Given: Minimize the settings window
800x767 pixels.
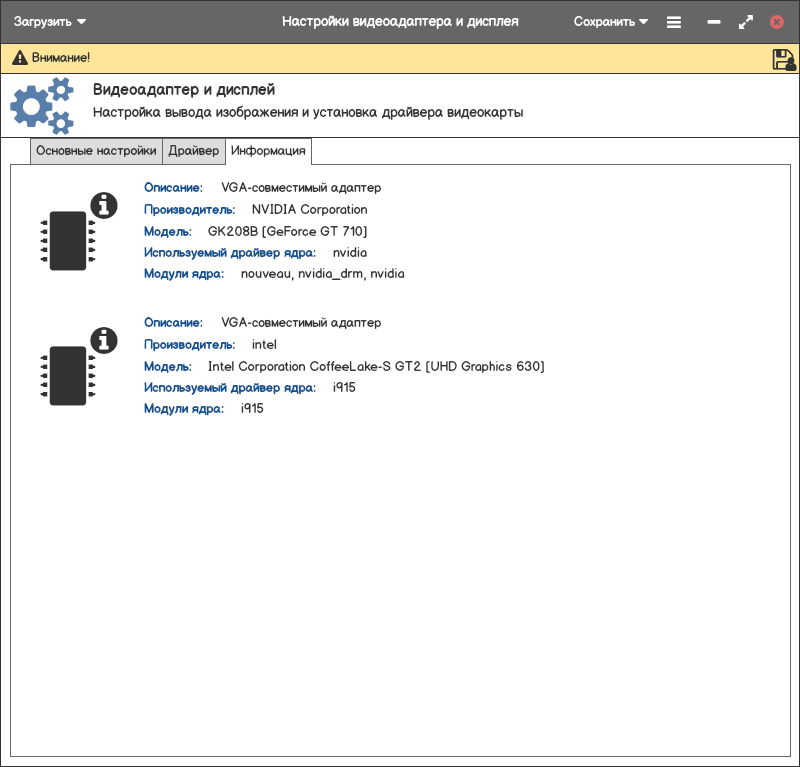Looking at the screenshot, I should pos(713,22).
